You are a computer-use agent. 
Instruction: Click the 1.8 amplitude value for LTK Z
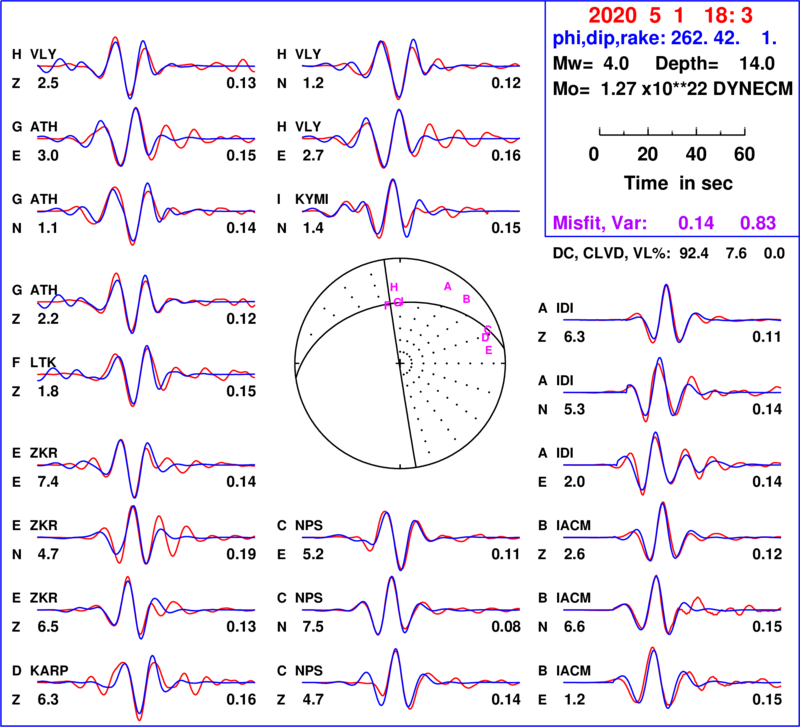pos(48,391)
